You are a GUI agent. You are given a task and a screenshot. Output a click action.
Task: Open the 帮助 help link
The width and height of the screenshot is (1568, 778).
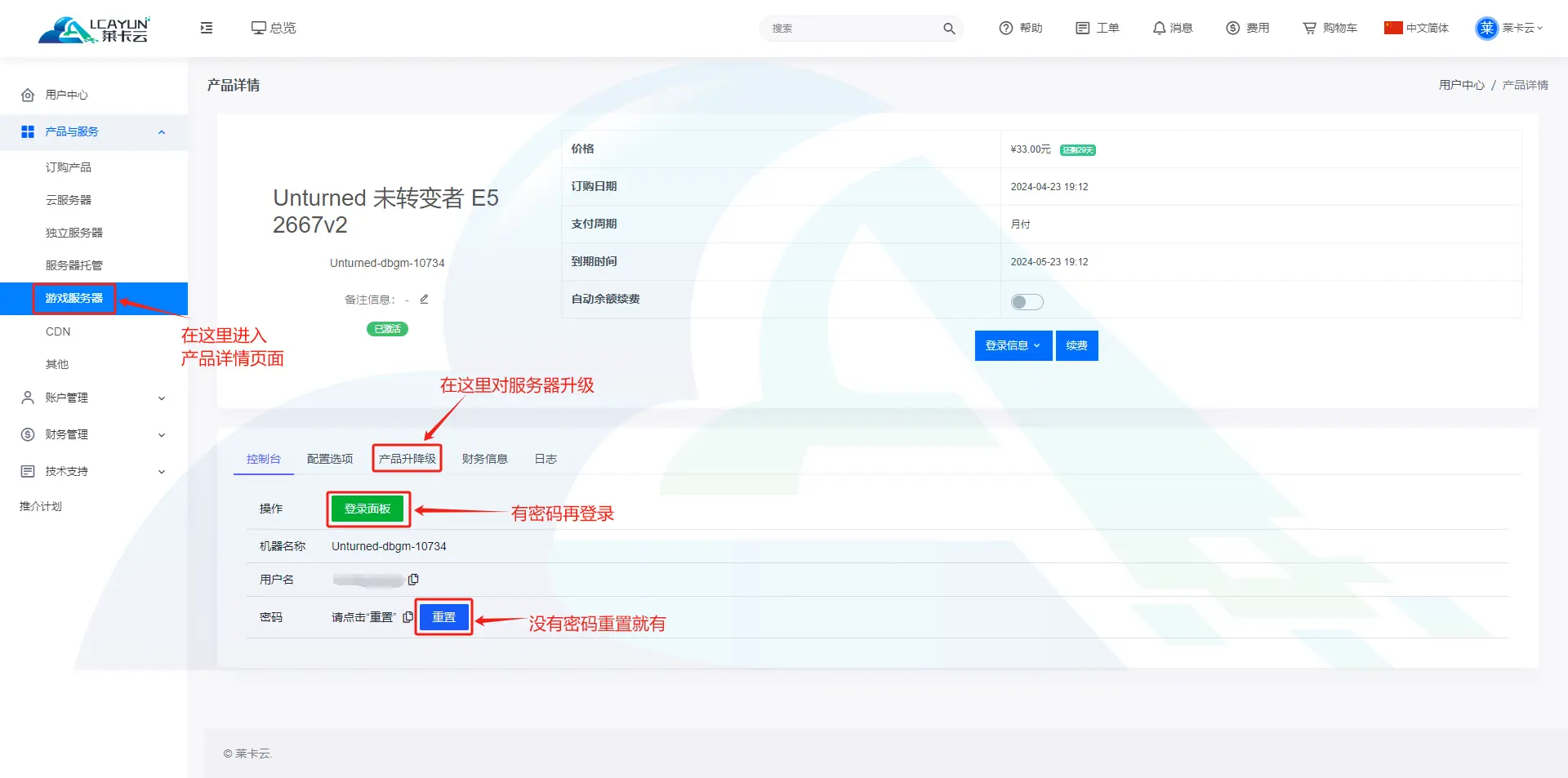point(1021,28)
